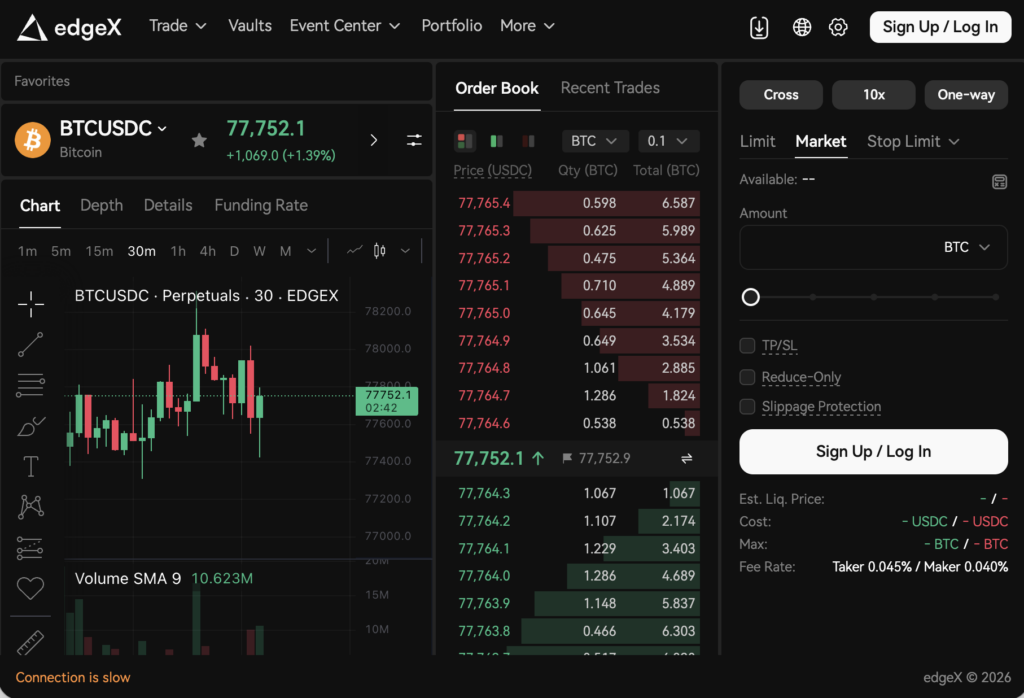The height and width of the screenshot is (698, 1024).
Task: Open the Event Center dropdown
Action: point(345,26)
